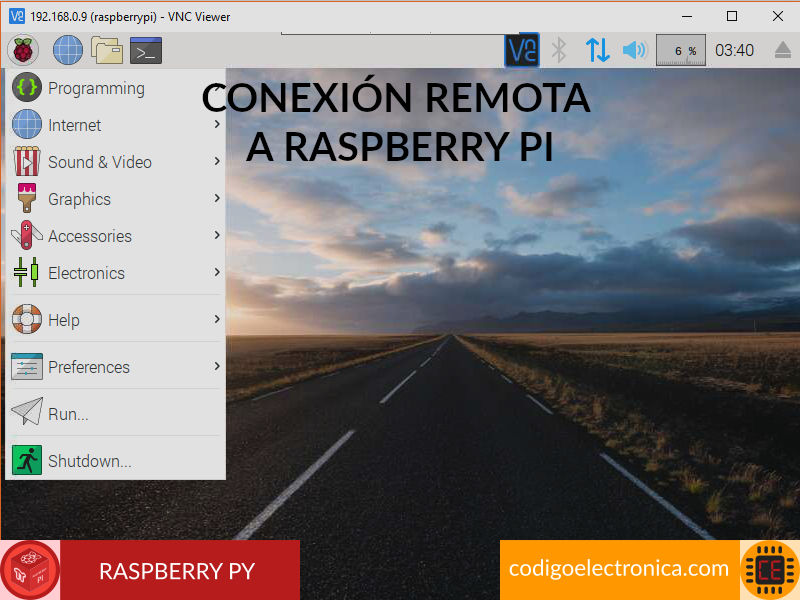Open the Programming menu category

(116, 88)
